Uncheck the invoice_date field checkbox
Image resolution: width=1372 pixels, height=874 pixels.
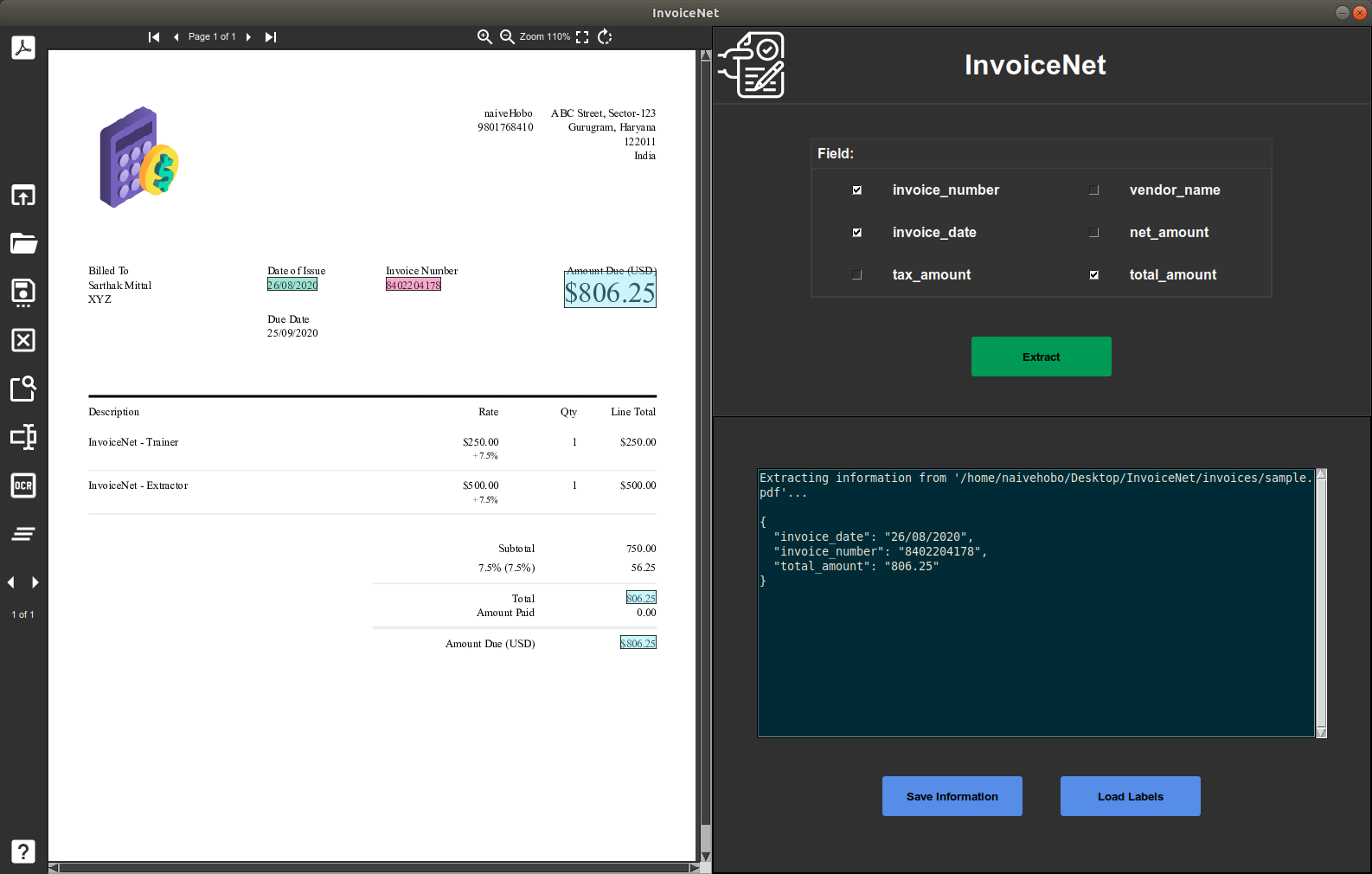click(857, 233)
